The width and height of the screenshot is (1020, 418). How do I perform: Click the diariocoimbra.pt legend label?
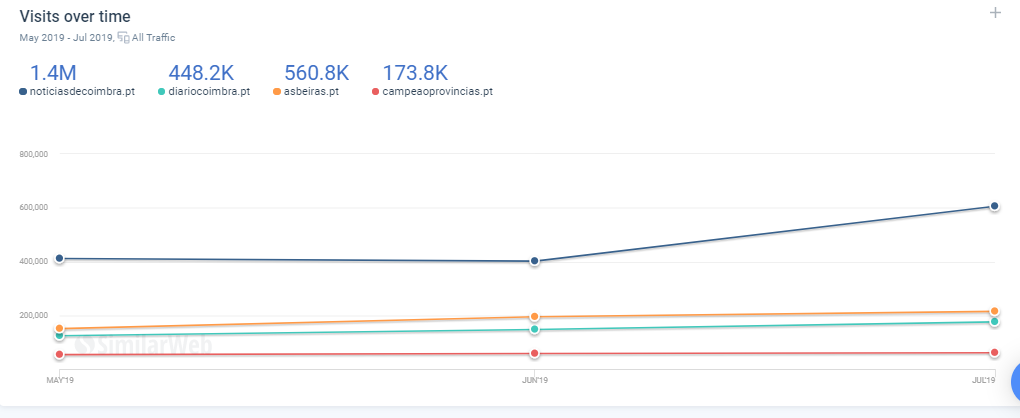click(209, 92)
